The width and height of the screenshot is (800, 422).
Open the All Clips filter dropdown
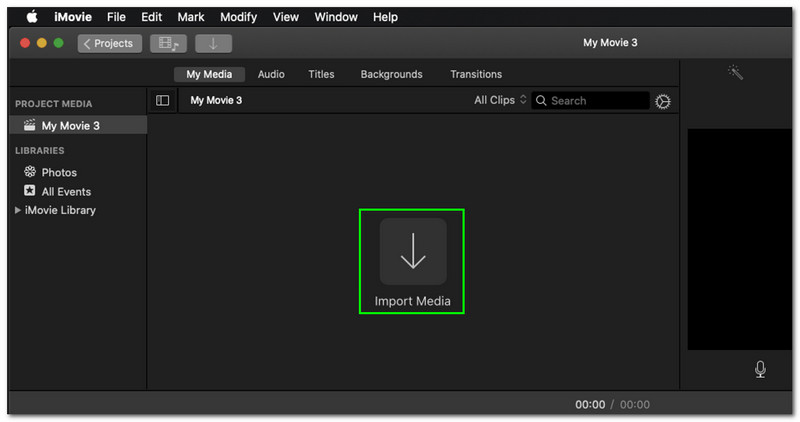pos(500,101)
